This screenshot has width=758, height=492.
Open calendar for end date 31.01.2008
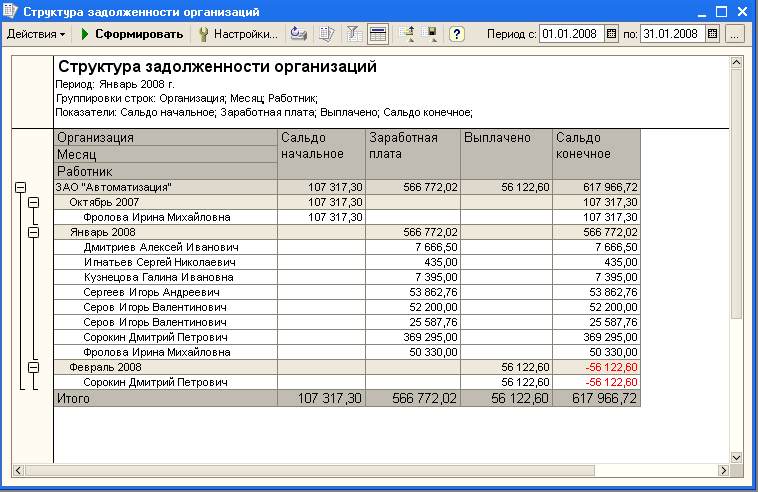[x=712, y=34]
